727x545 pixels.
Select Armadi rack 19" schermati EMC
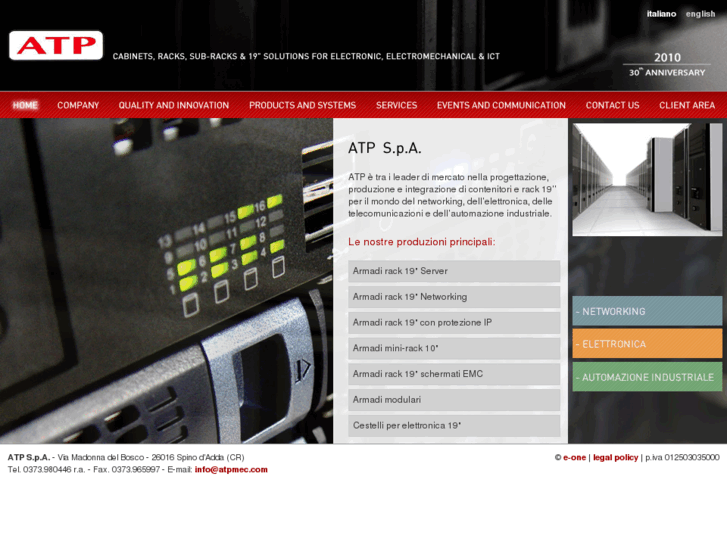click(454, 374)
